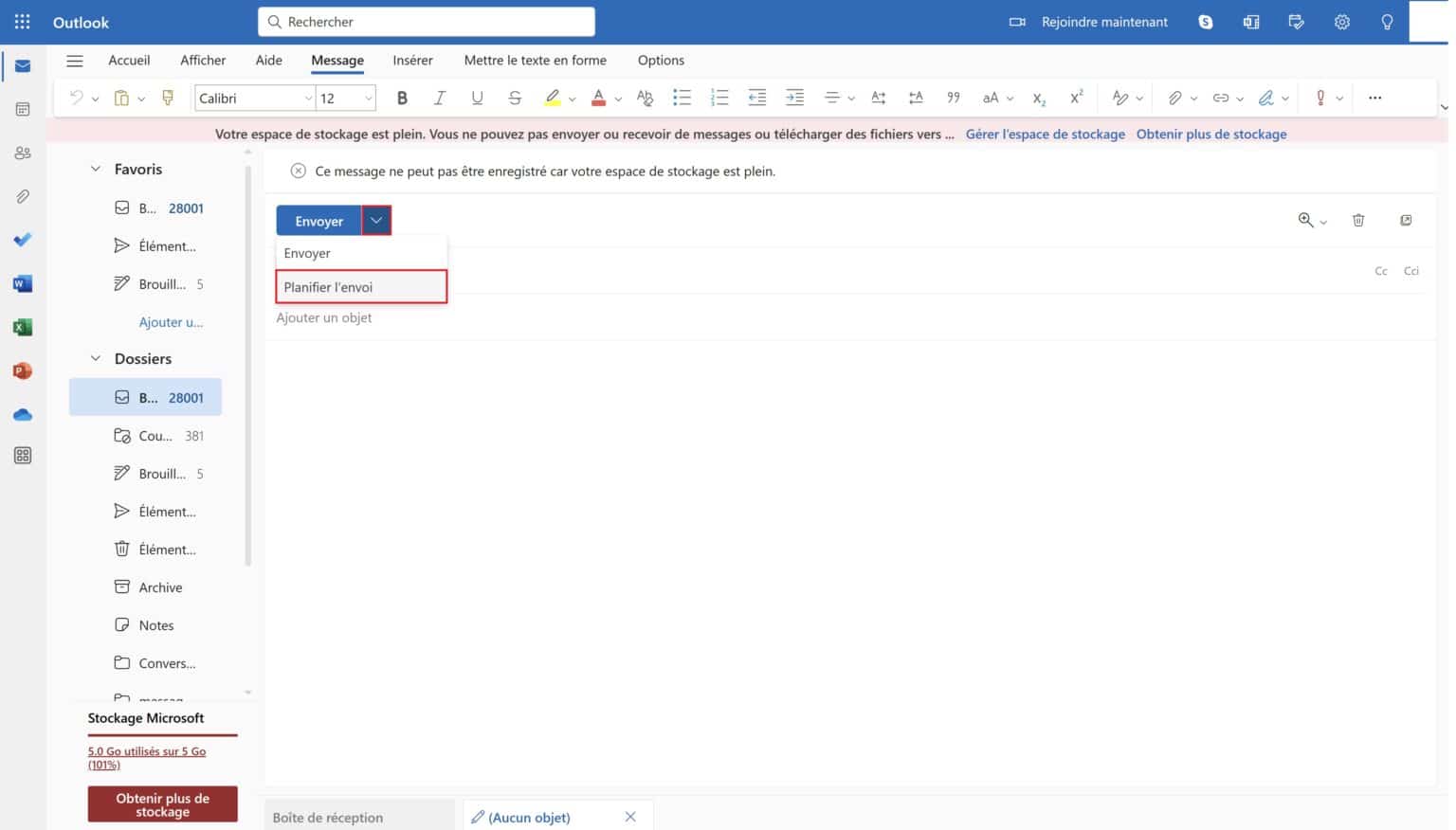The height and width of the screenshot is (830, 1456).
Task: Toggle superscript formatting
Action: point(1076,98)
